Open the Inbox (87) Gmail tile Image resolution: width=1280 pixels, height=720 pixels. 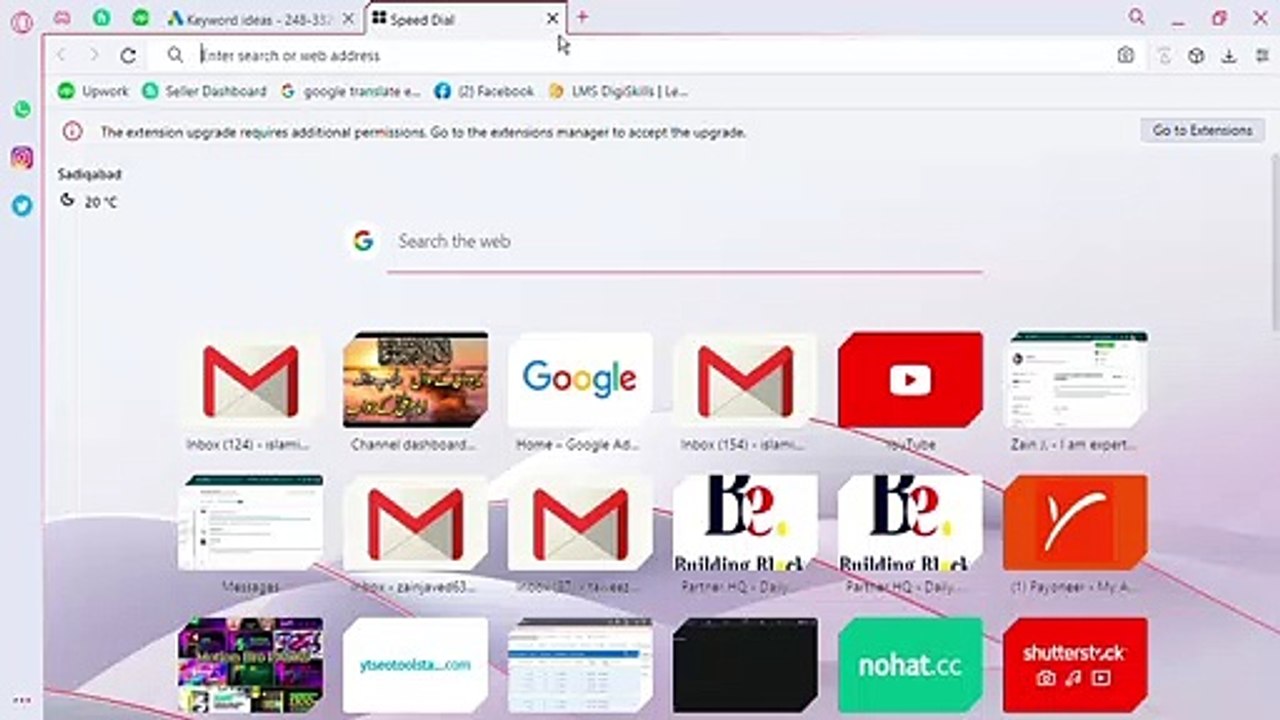point(580,522)
